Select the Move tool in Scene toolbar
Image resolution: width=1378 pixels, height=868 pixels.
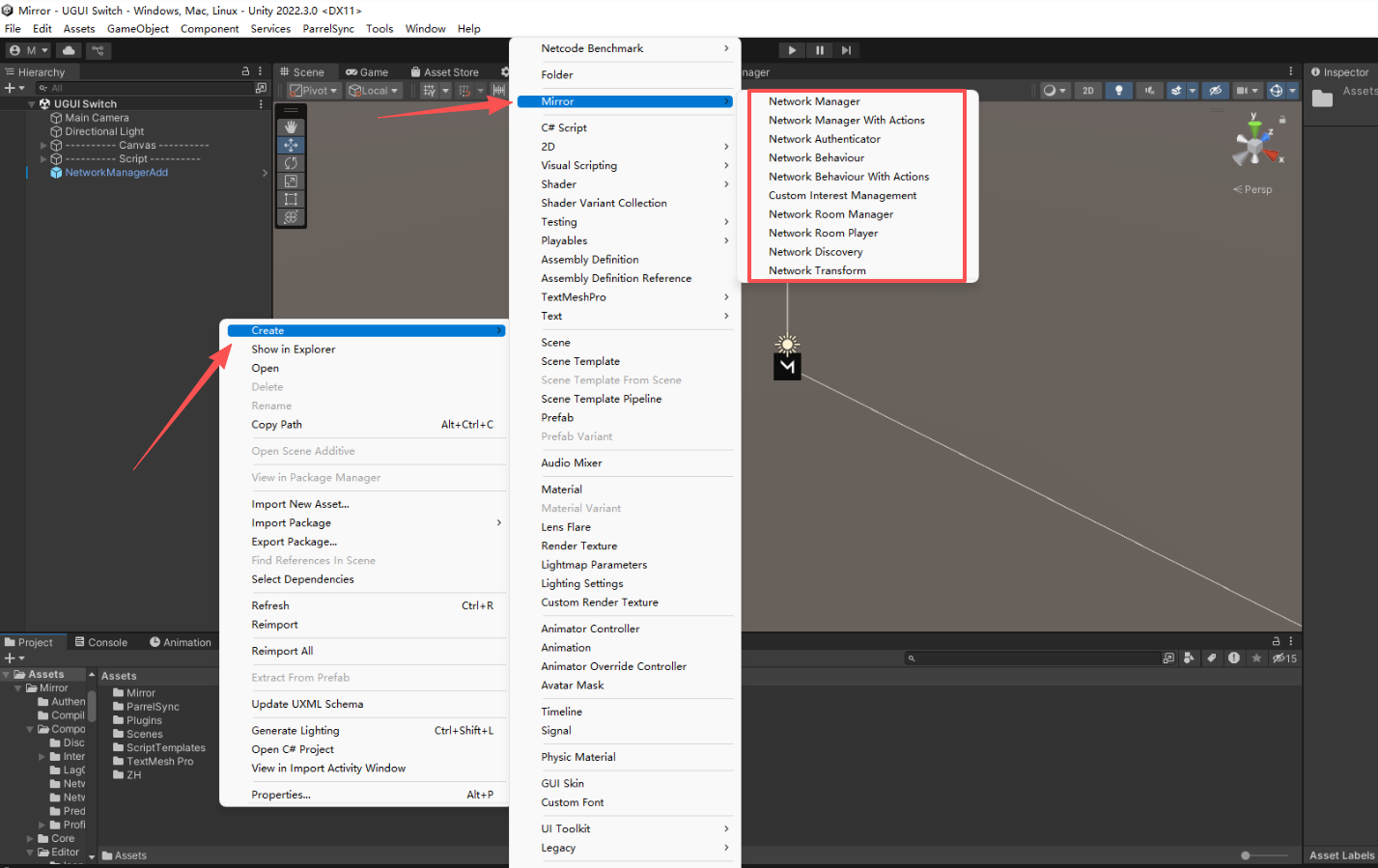pyautogui.click(x=291, y=145)
